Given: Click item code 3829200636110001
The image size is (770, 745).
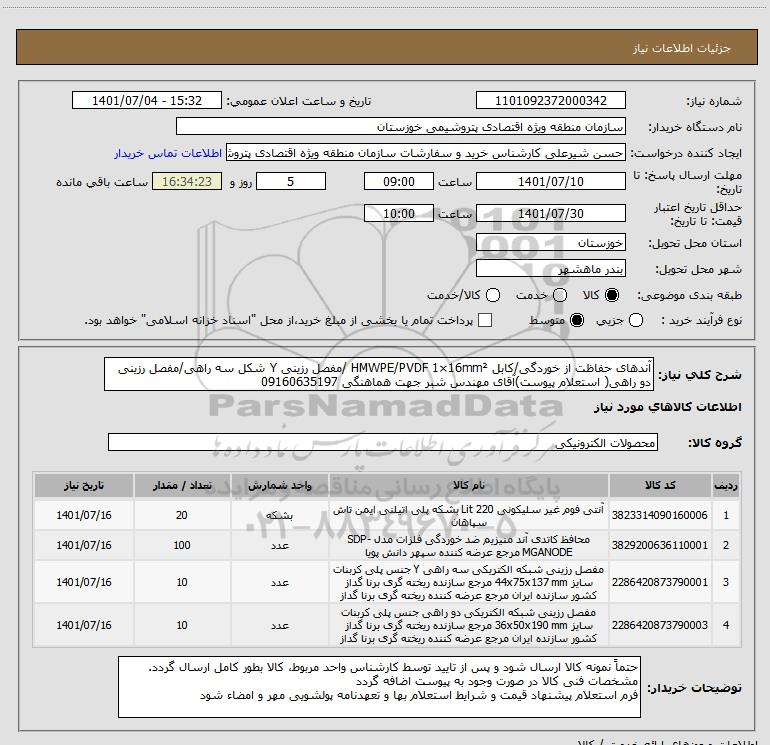Looking at the screenshot, I should 660,545.
